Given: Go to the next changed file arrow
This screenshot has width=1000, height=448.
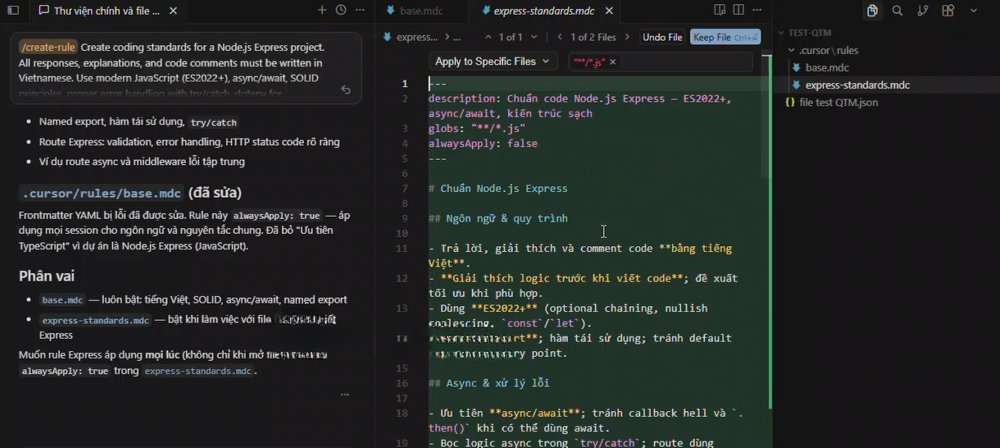Looking at the screenshot, I should 628,37.
